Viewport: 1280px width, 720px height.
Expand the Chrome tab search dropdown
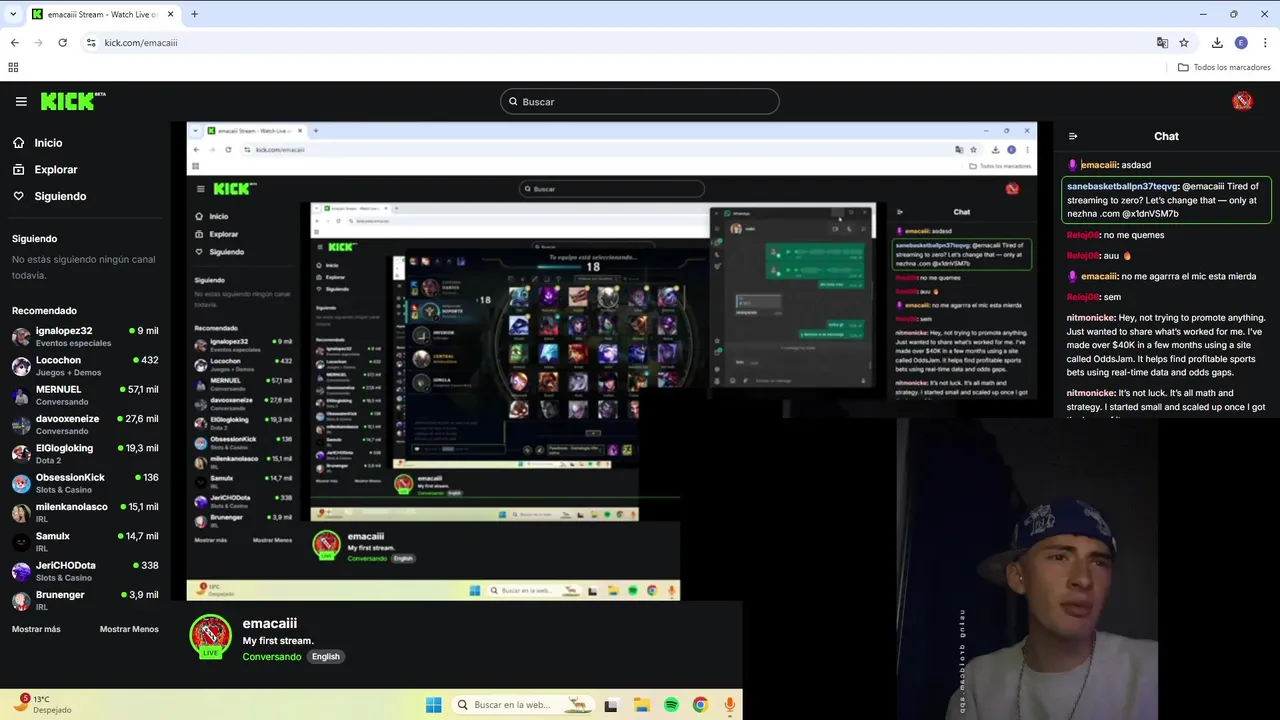coord(13,14)
